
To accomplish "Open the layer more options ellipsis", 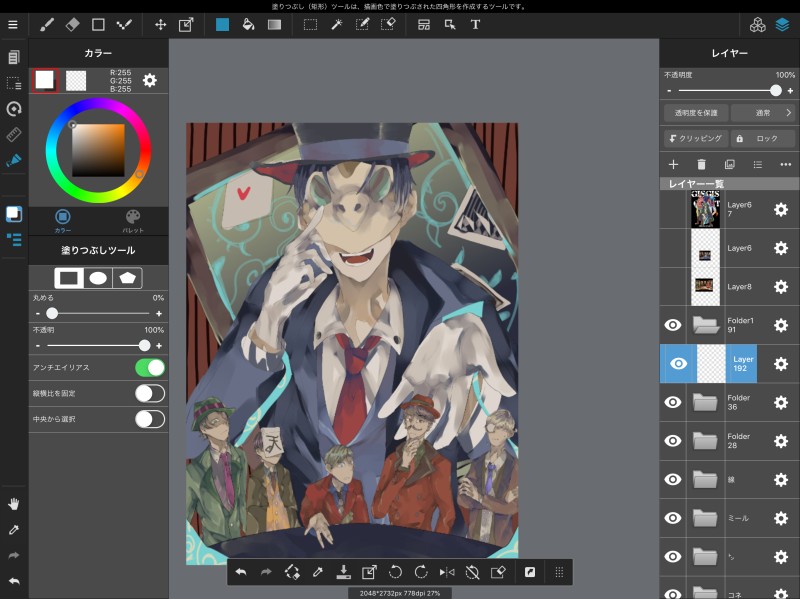I will (786, 164).
